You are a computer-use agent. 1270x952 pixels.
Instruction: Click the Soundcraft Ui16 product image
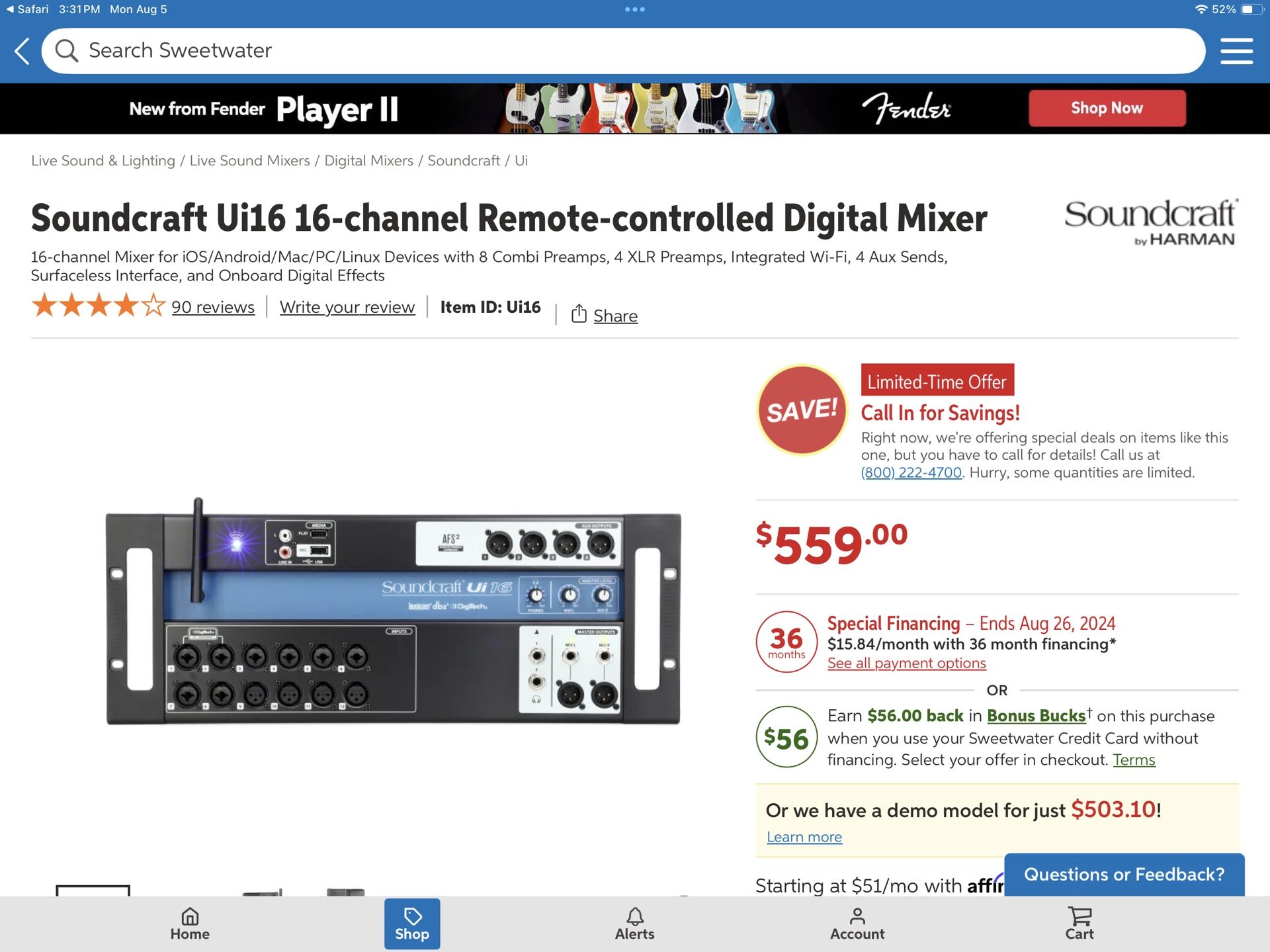pos(394,611)
